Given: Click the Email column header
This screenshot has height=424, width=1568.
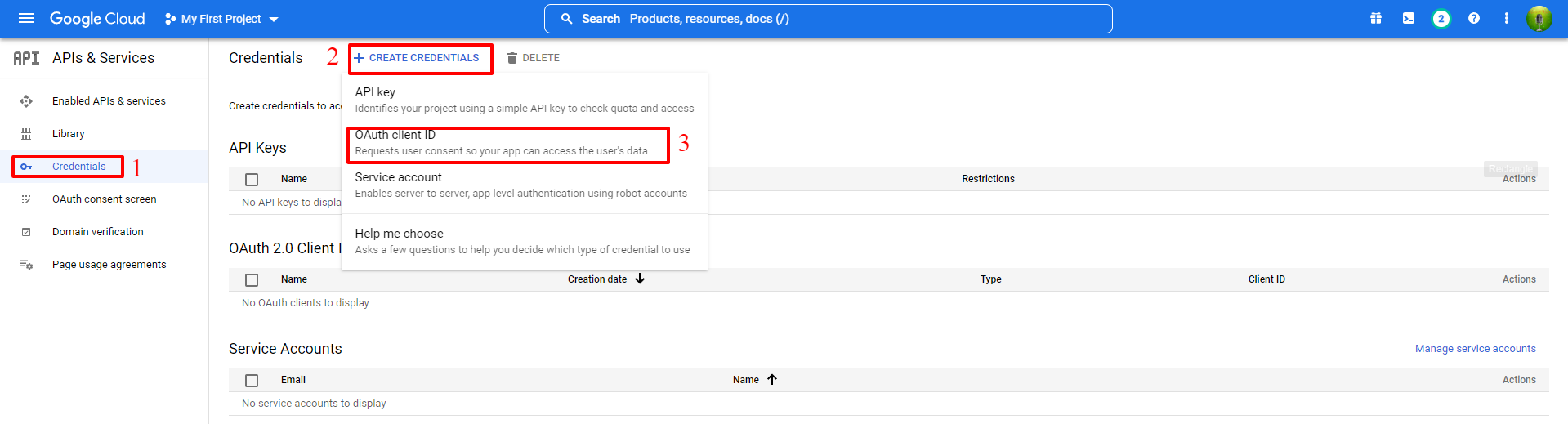Looking at the screenshot, I should 293,380.
